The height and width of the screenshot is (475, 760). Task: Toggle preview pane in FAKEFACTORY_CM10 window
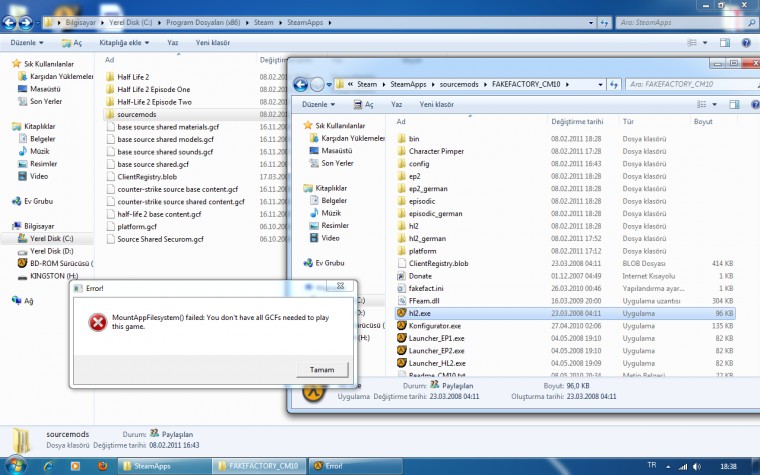pos(734,104)
